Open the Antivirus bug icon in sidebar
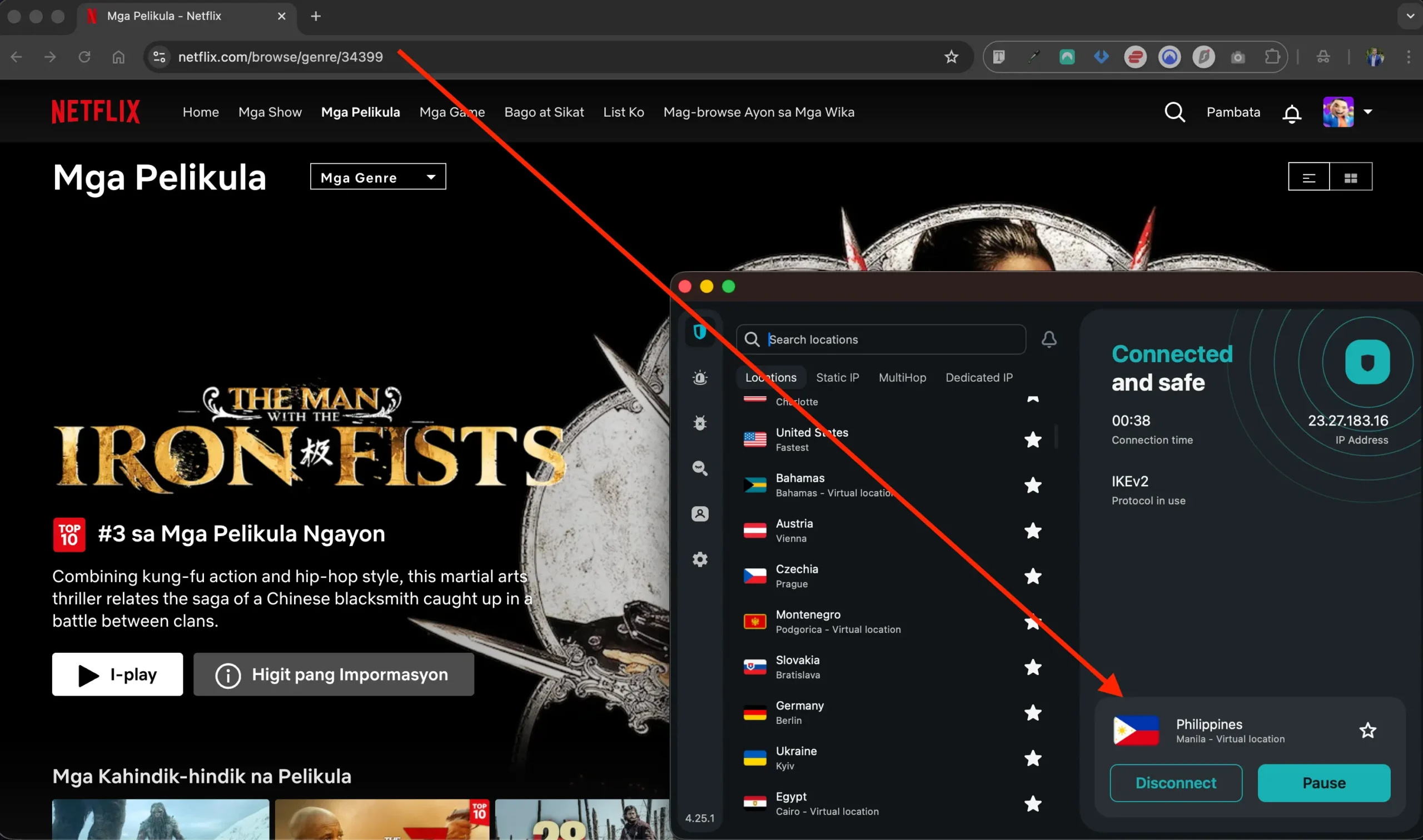 click(700, 423)
